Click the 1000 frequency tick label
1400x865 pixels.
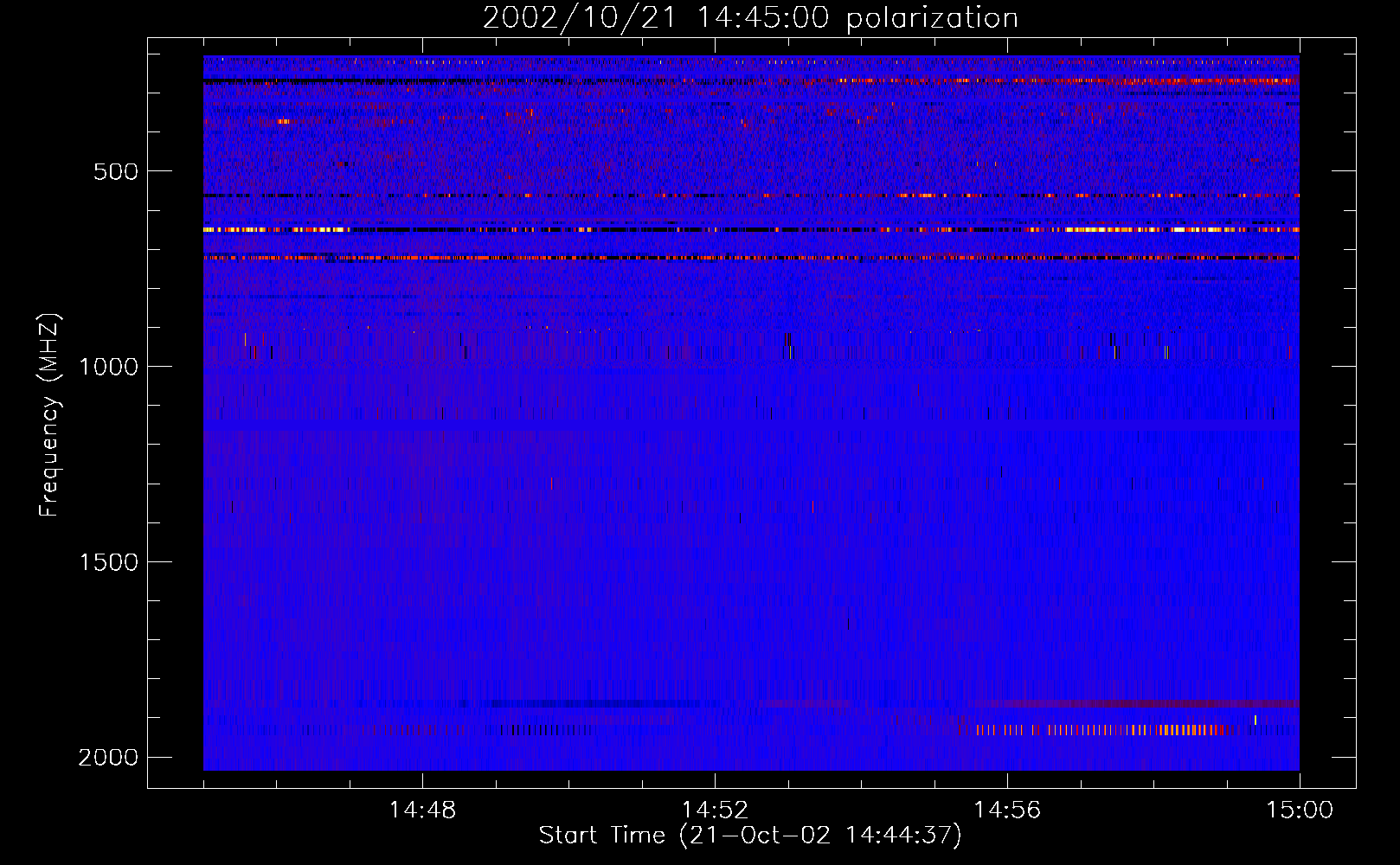click(x=108, y=367)
